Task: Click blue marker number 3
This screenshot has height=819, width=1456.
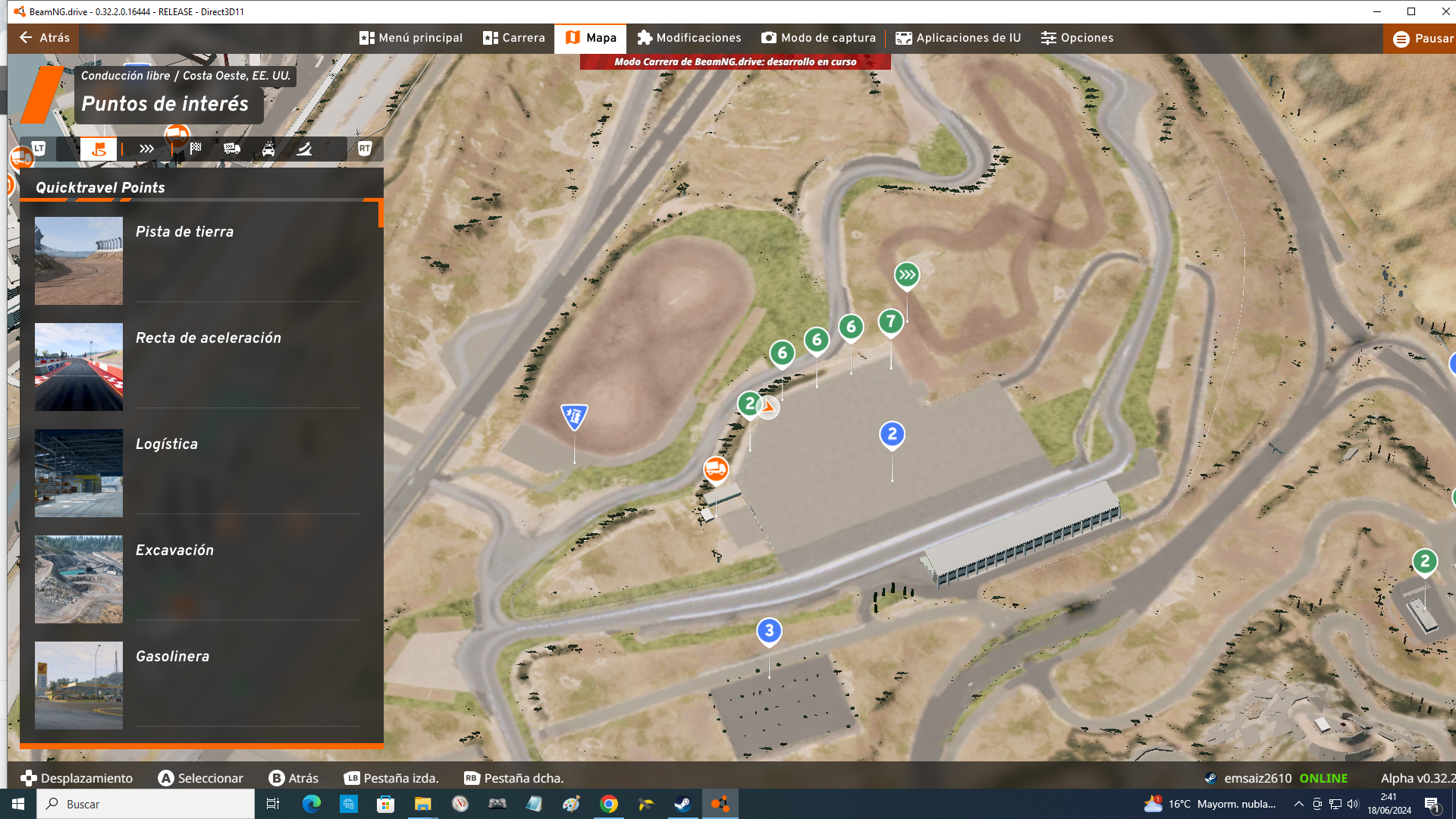Action: 769,630
